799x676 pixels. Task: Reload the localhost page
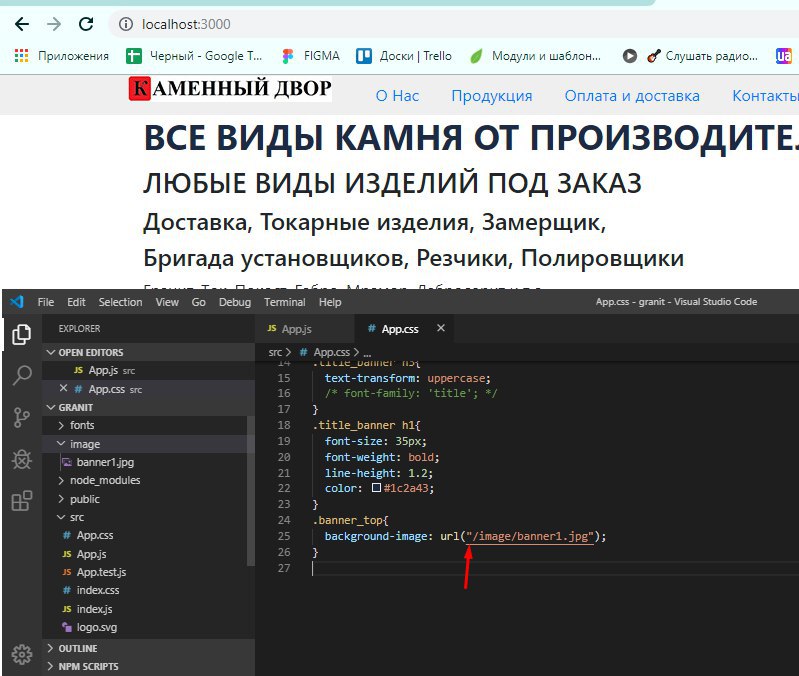[x=86, y=24]
